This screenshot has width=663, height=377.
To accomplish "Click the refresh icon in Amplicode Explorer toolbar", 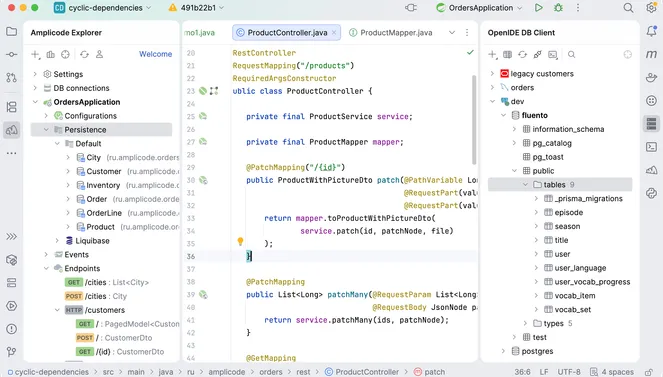I will 85,54.
